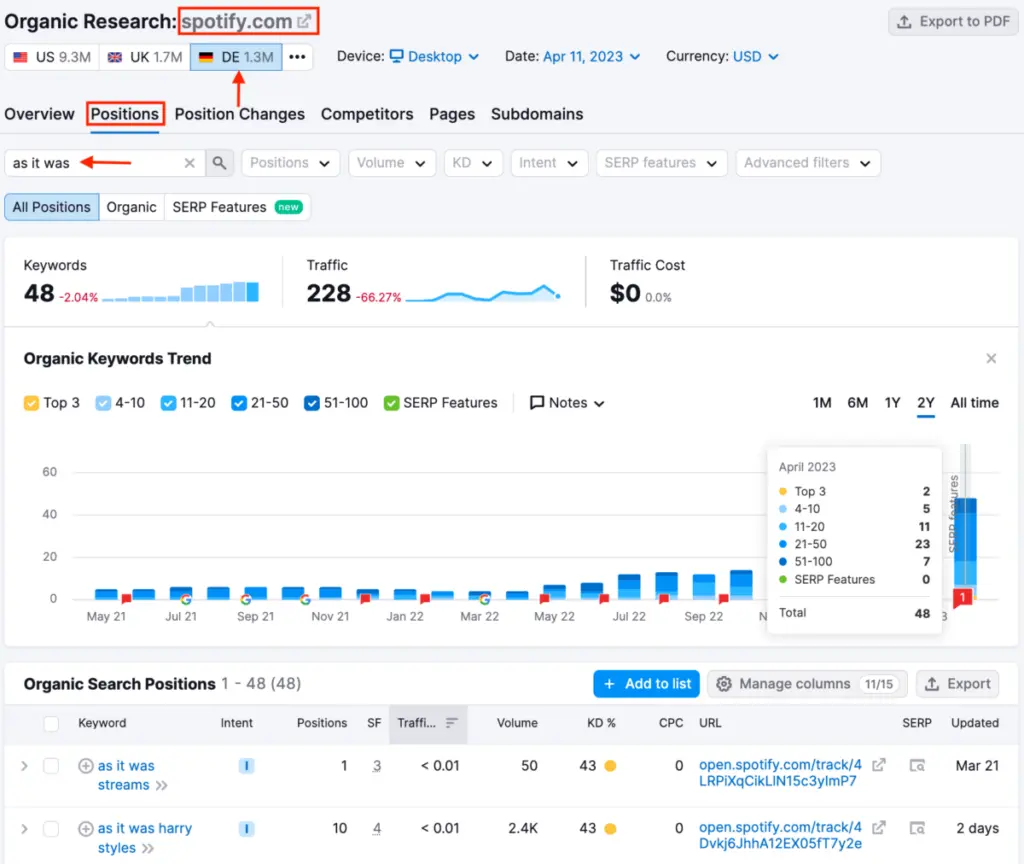Image resolution: width=1024 pixels, height=864 pixels.
Task: Click the search magnifier button in keyword filter
Action: 220,163
